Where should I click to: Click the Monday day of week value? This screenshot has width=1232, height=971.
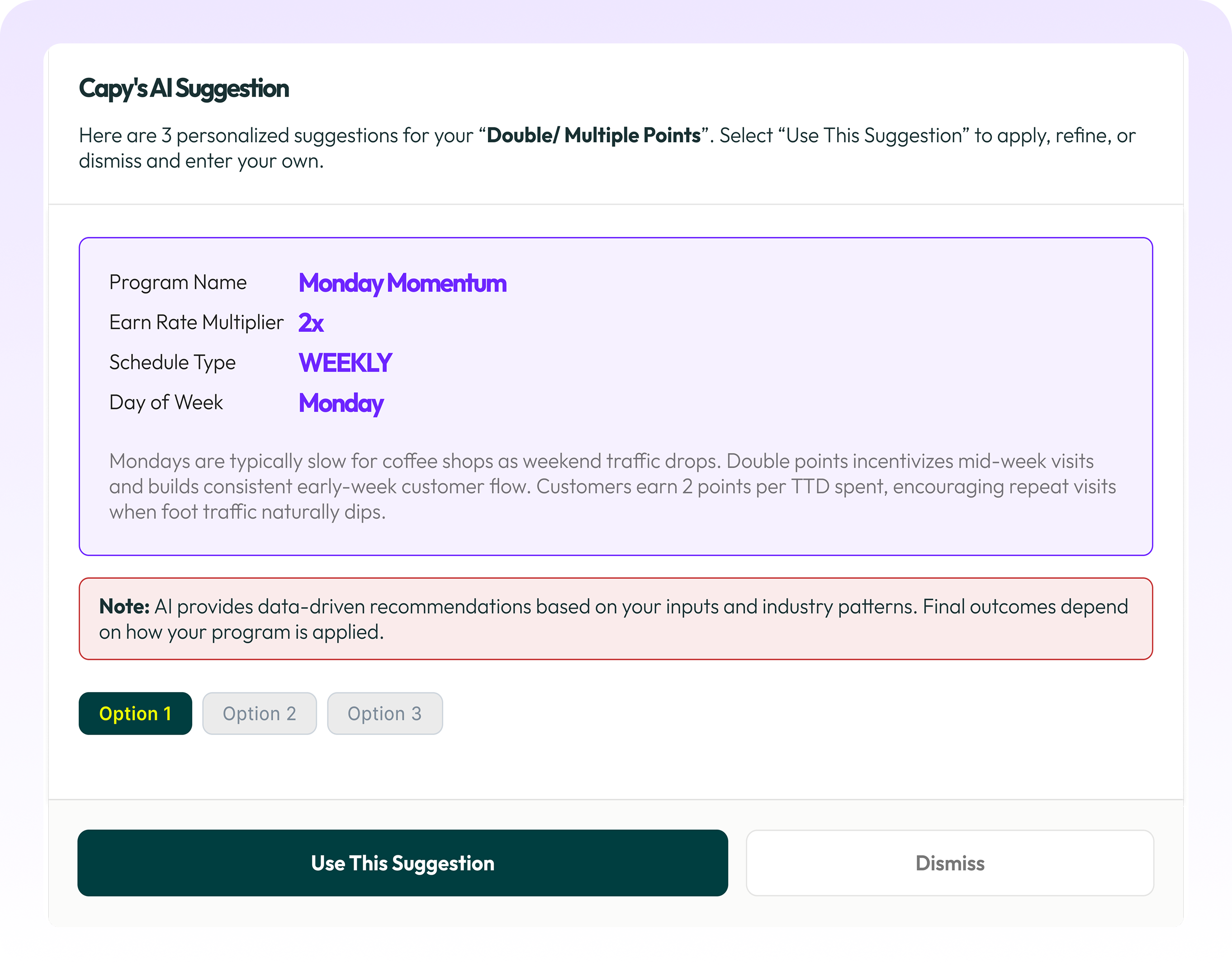[x=341, y=403]
